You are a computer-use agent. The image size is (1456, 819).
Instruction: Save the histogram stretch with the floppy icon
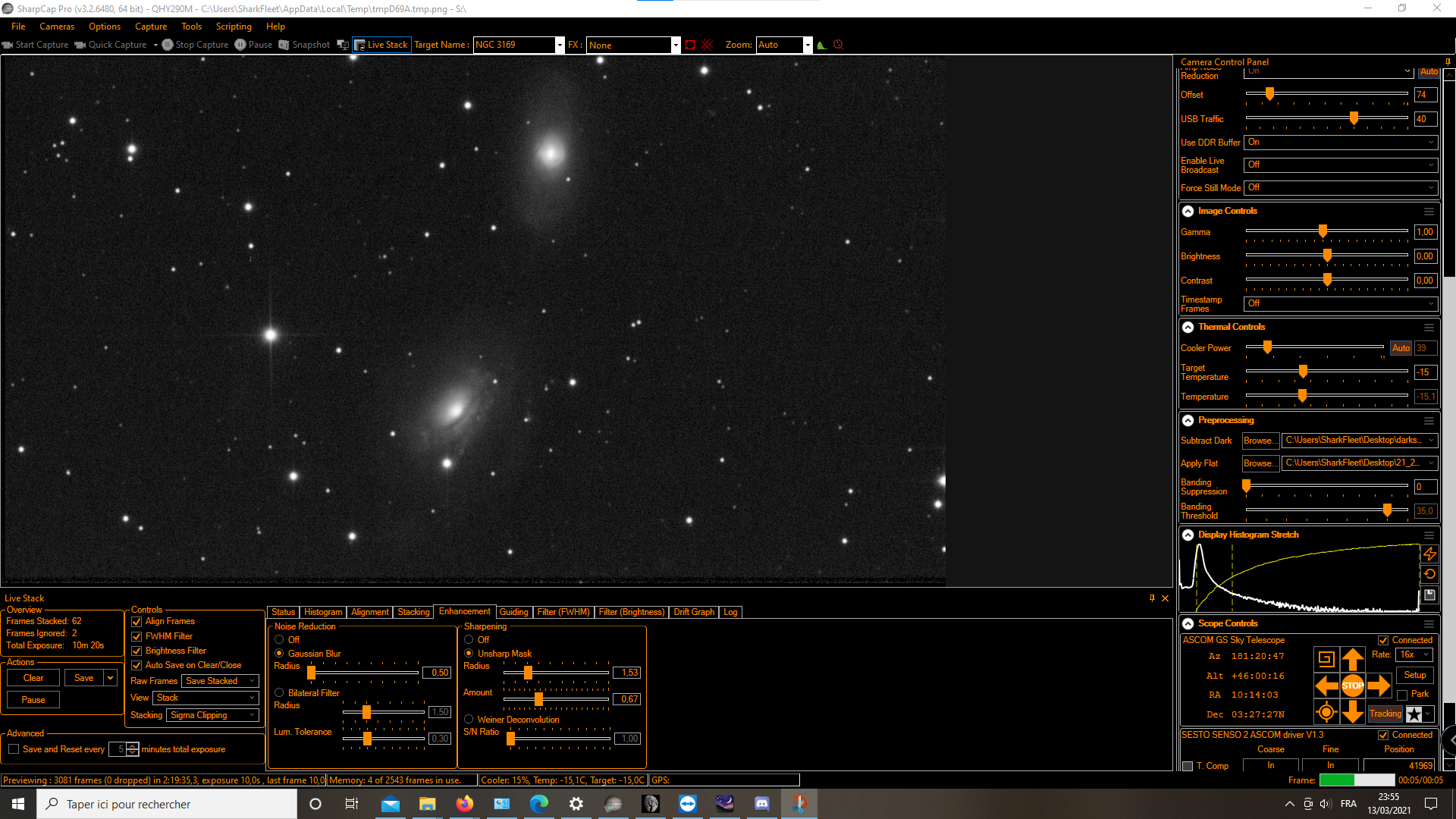1429,595
